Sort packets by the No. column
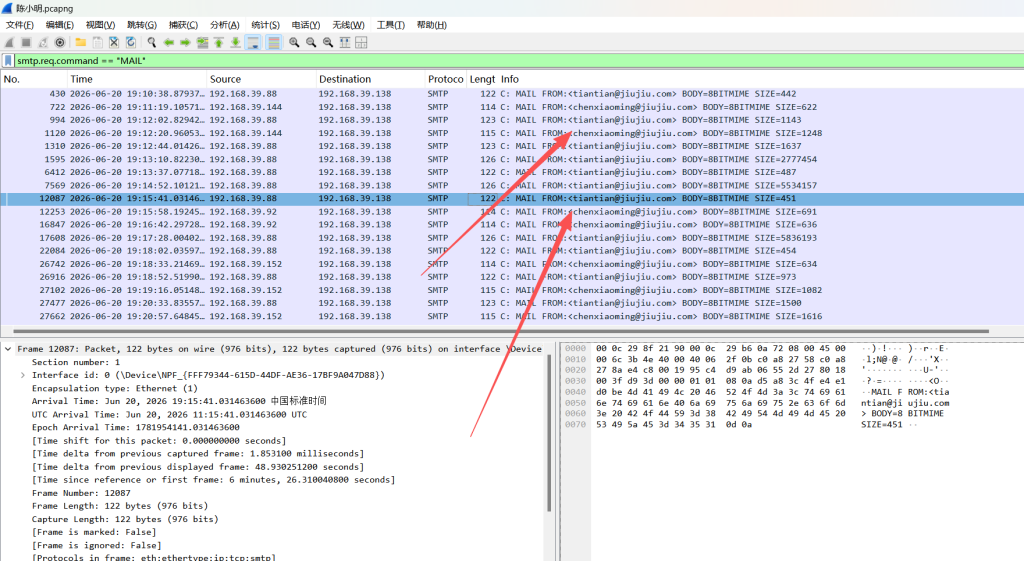The height and width of the screenshot is (561, 1024). pos(33,79)
